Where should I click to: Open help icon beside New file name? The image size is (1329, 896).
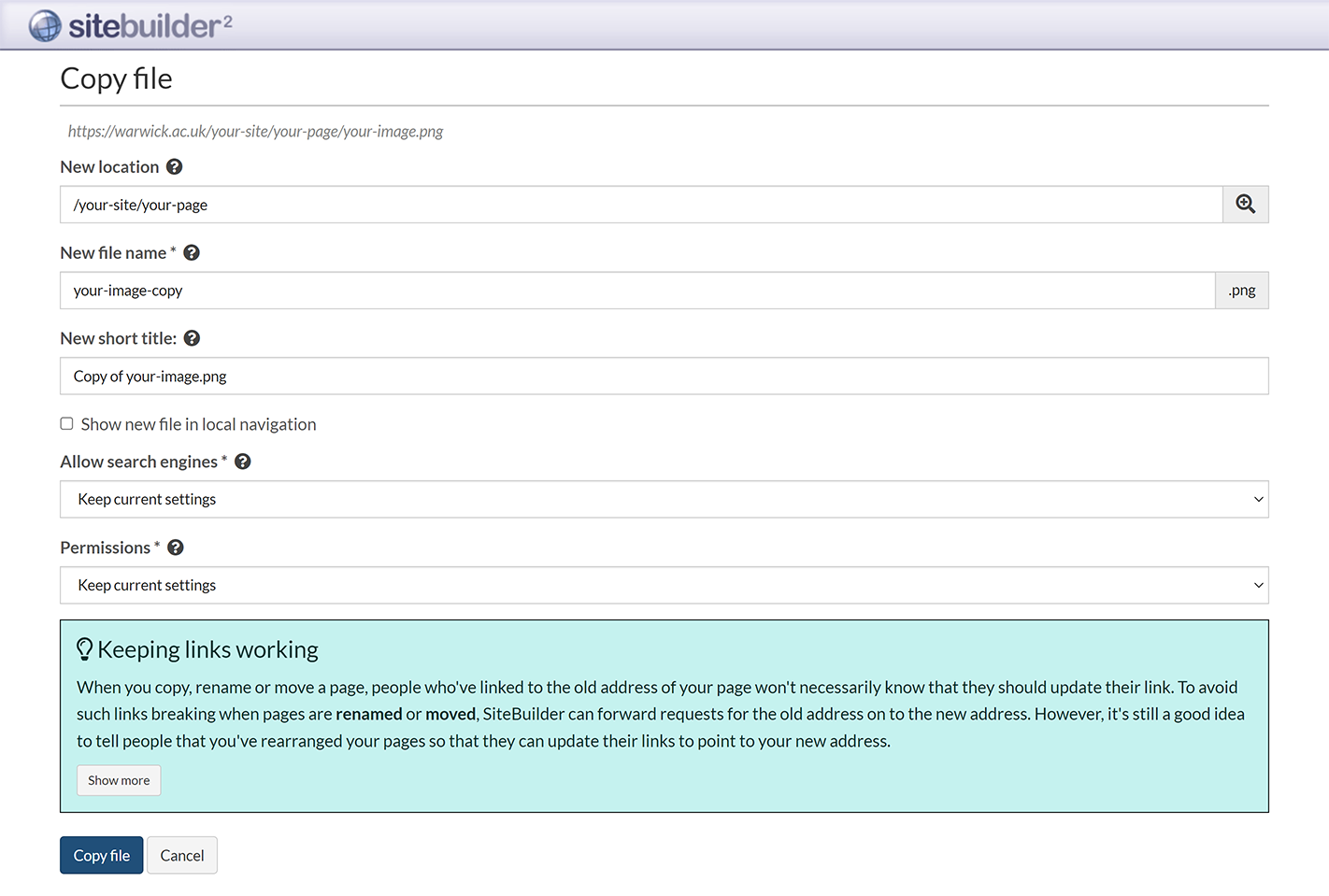click(x=192, y=253)
